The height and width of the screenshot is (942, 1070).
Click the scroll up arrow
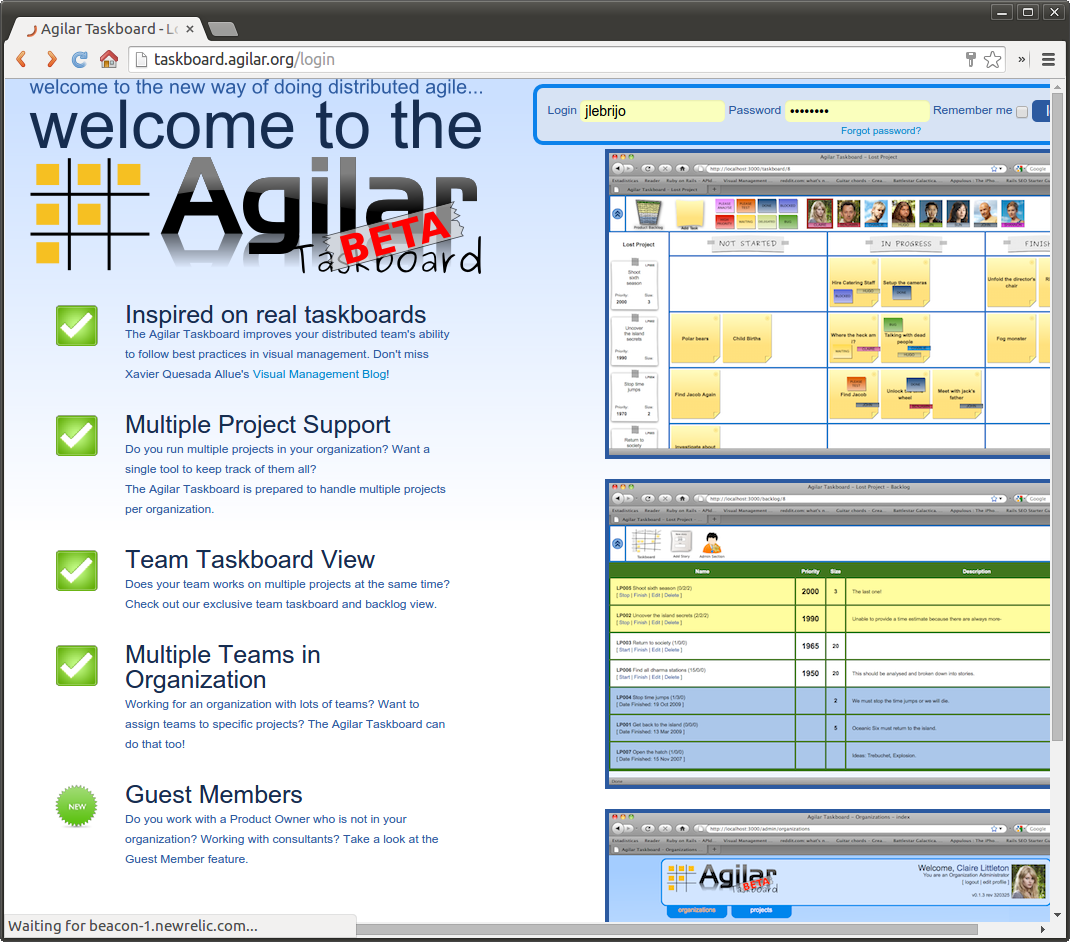coord(1057,87)
